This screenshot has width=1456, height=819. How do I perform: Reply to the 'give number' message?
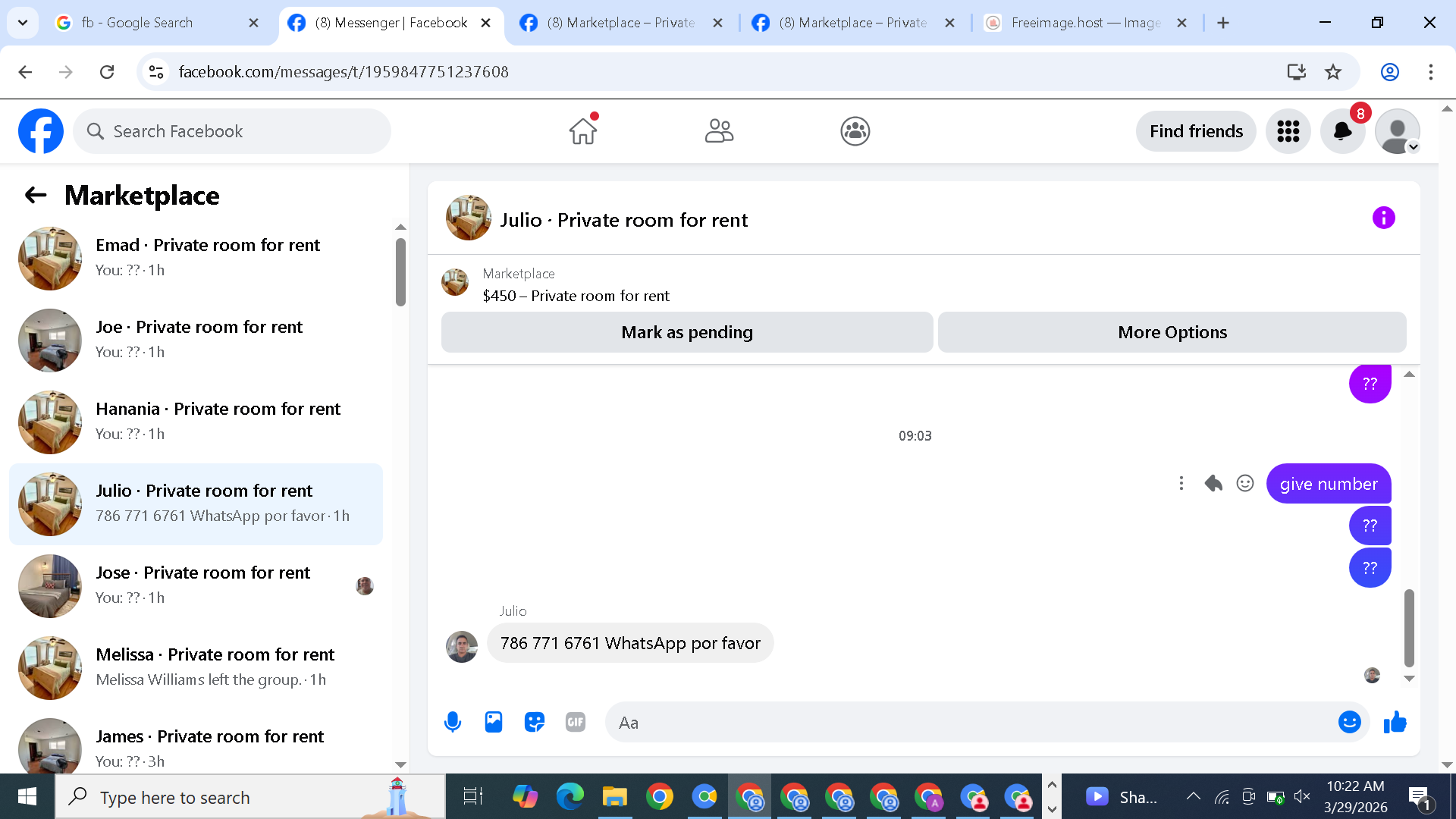(1213, 483)
